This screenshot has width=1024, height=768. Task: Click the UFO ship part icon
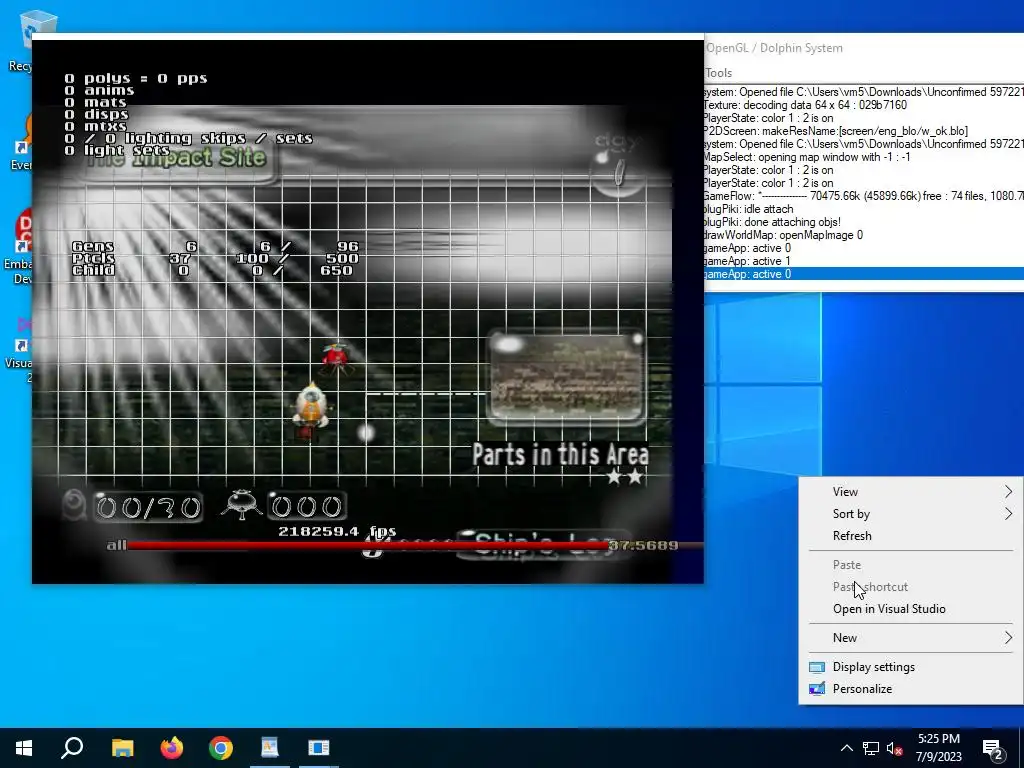point(241,505)
